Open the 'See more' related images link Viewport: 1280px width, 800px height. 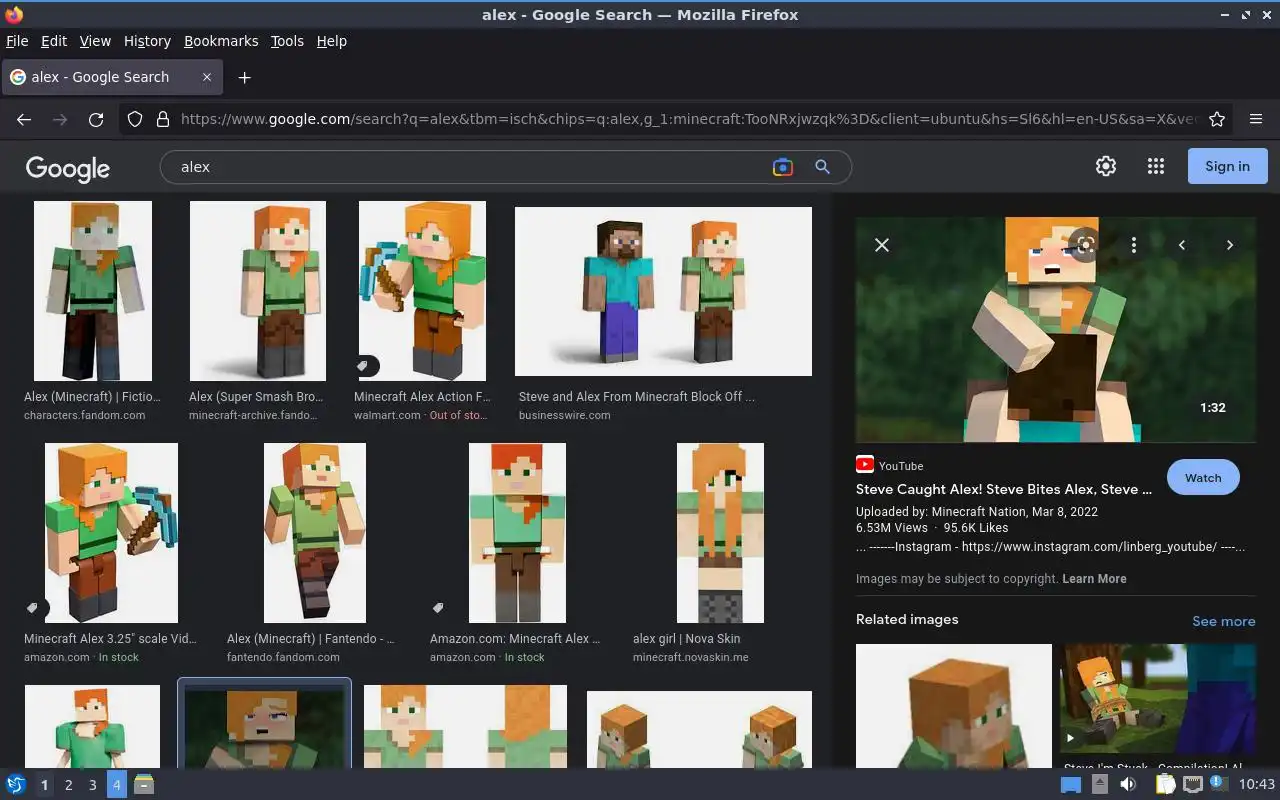click(1223, 621)
